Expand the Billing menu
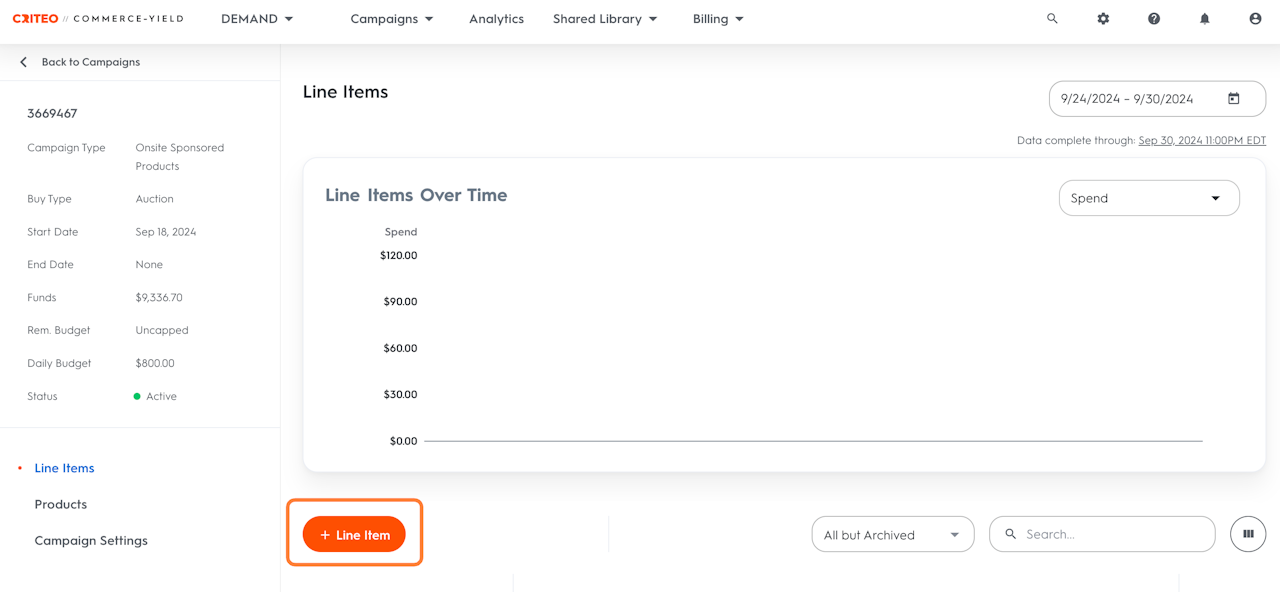The height and width of the screenshot is (592, 1280). 718,19
